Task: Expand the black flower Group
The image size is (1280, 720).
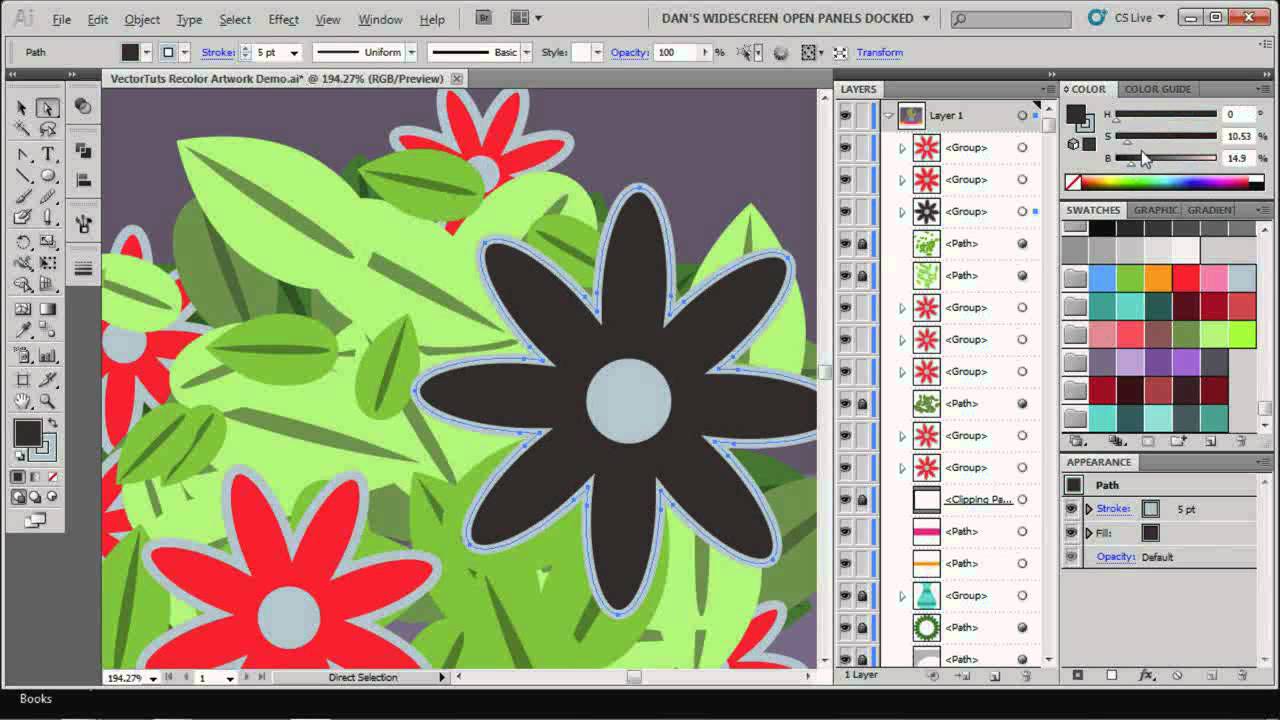Action: tap(902, 212)
